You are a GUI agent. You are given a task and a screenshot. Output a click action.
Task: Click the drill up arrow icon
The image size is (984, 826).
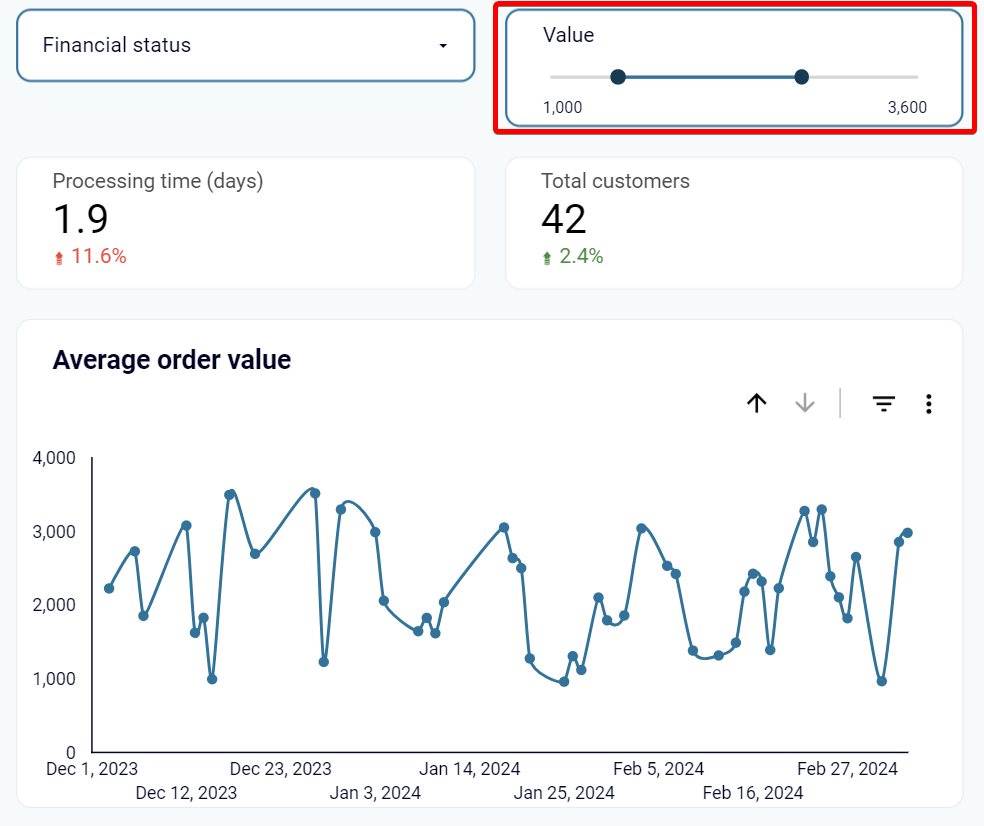[757, 403]
